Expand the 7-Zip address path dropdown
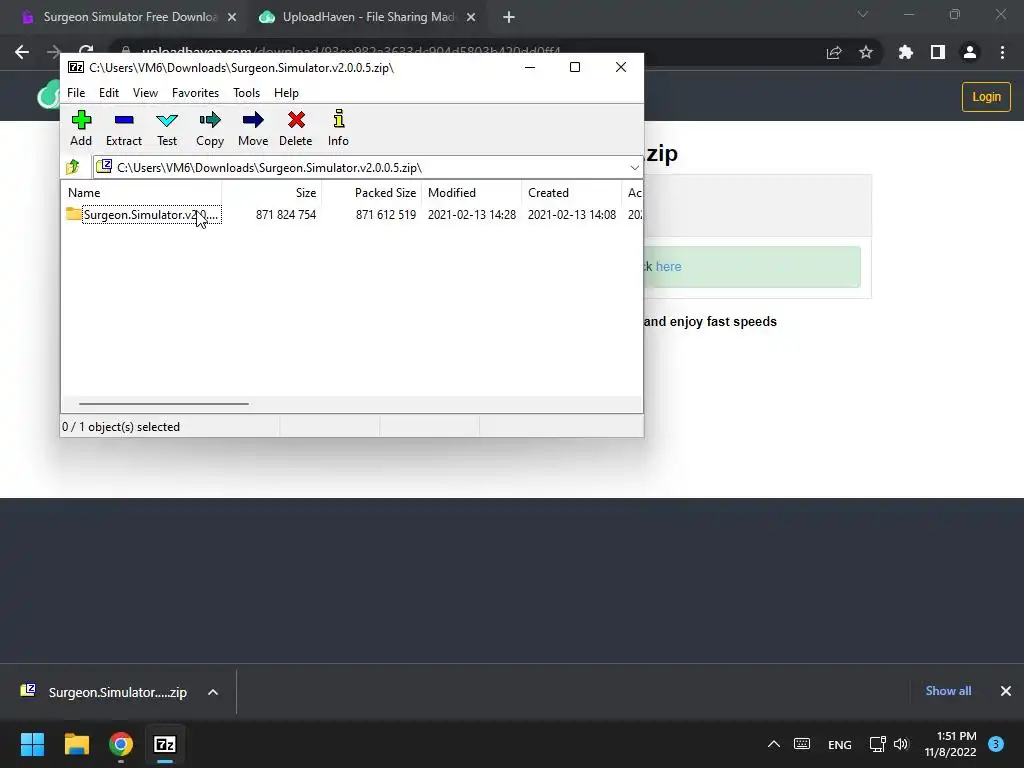Viewport: 1024px width, 768px height. click(x=634, y=168)
